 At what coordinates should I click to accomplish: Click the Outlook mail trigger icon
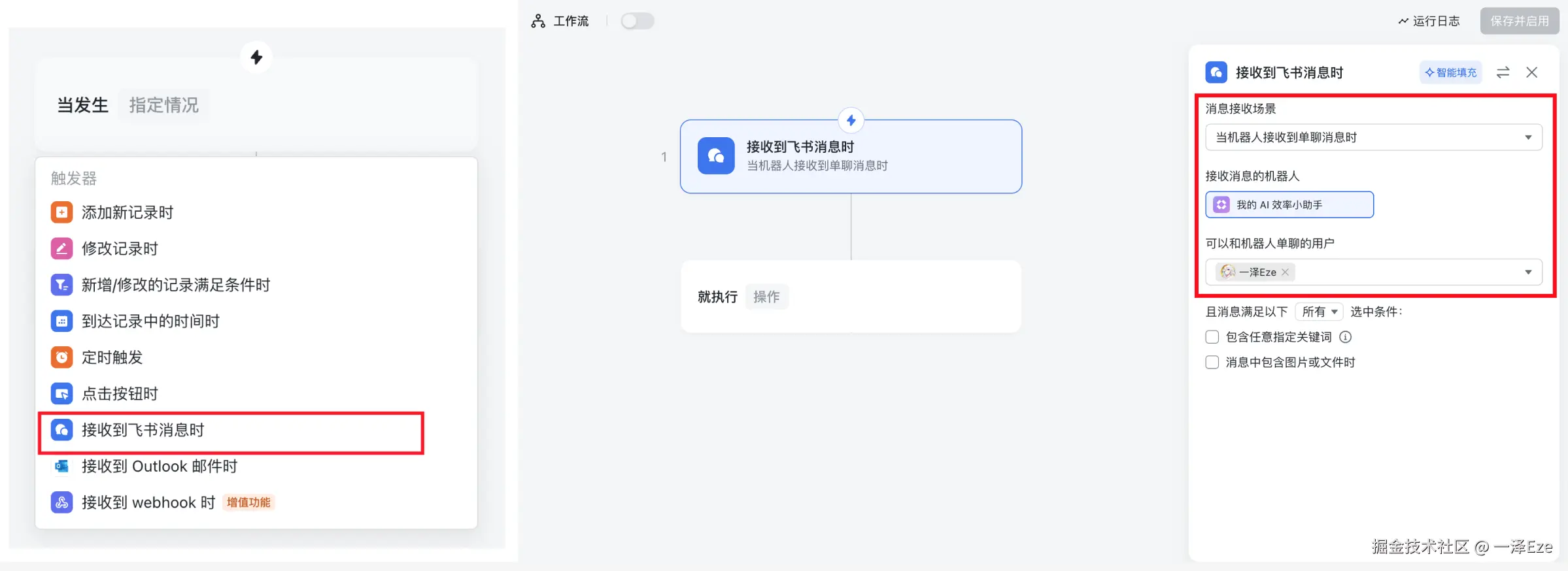coord(61,466)
